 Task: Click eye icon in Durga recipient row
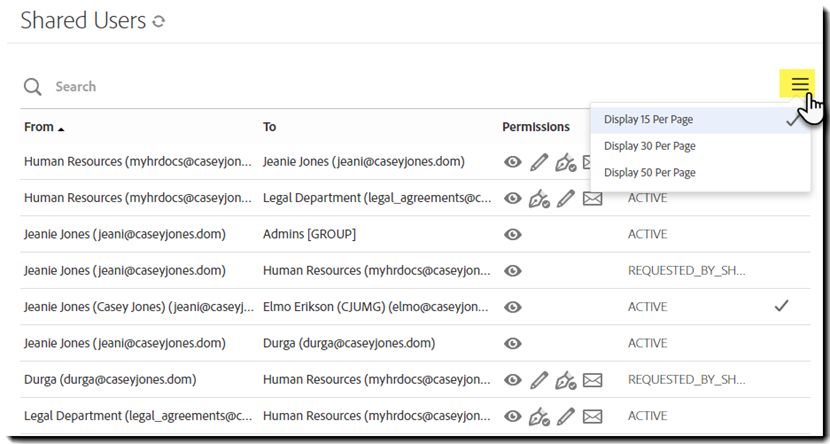[513, 343]
